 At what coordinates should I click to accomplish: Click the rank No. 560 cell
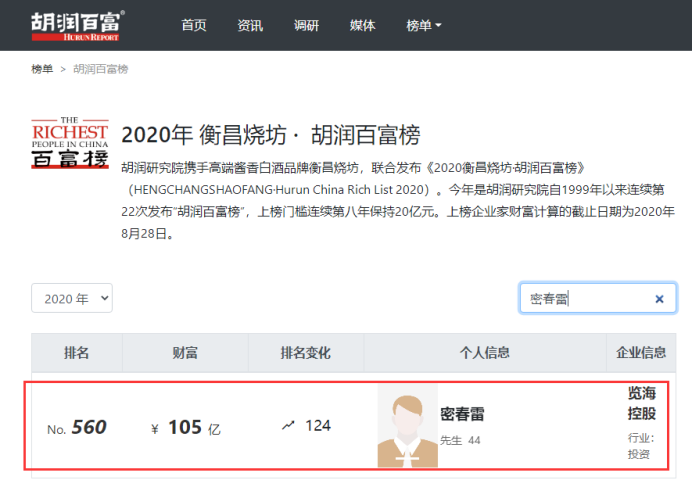click(77, 427)
